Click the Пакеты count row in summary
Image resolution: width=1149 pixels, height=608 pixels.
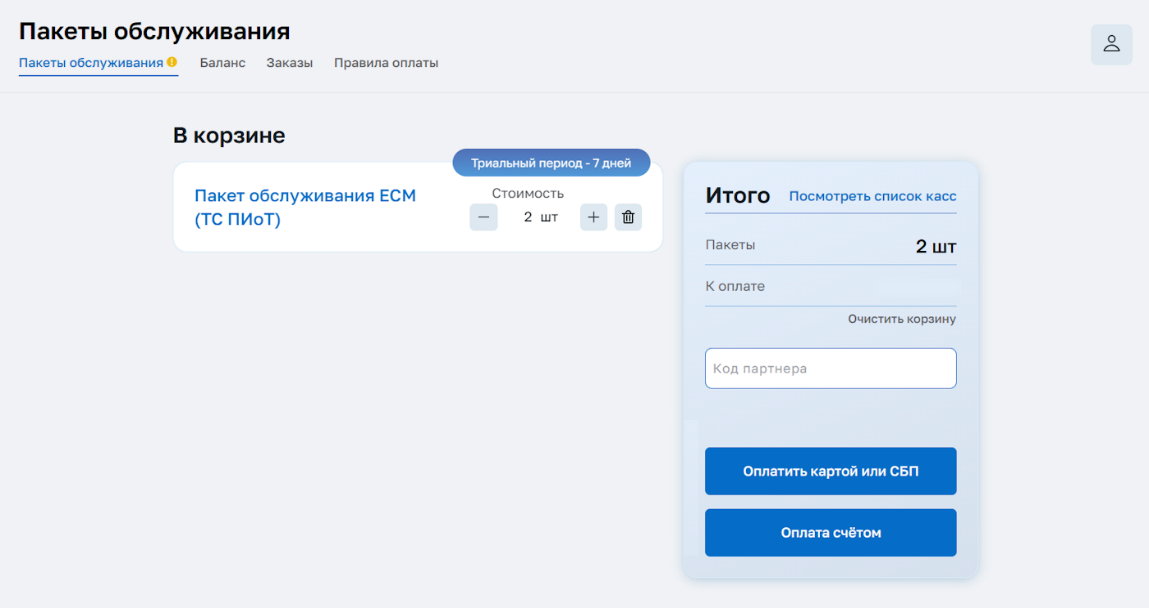click(x=830, y=245)
